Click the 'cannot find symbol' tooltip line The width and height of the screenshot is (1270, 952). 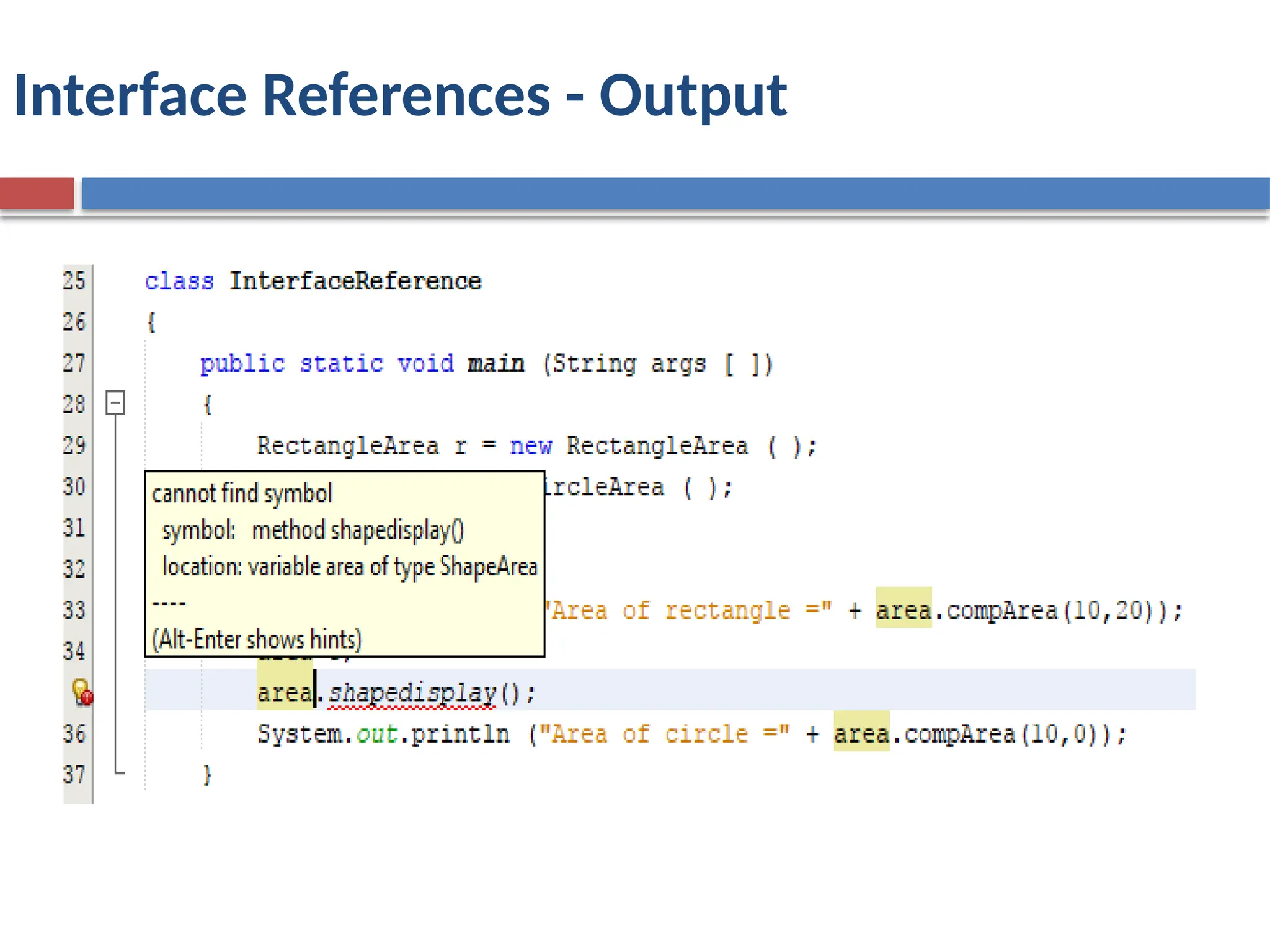coord(242,493)
